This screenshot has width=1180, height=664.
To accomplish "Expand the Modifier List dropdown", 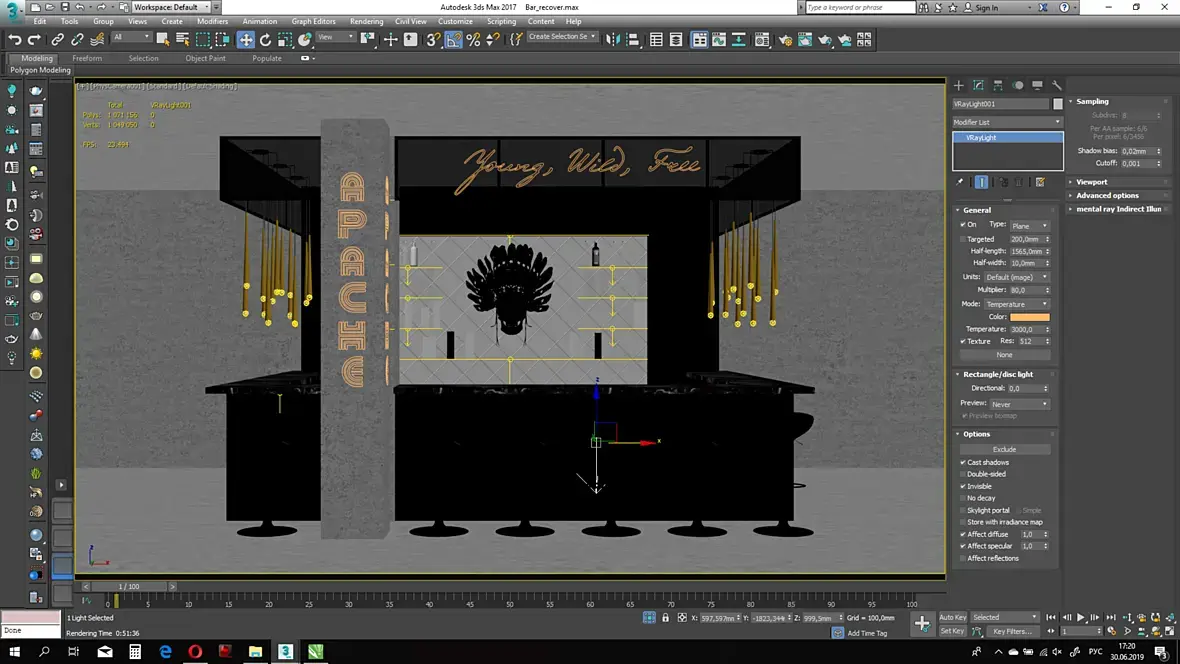I will tap(1007, 122).
